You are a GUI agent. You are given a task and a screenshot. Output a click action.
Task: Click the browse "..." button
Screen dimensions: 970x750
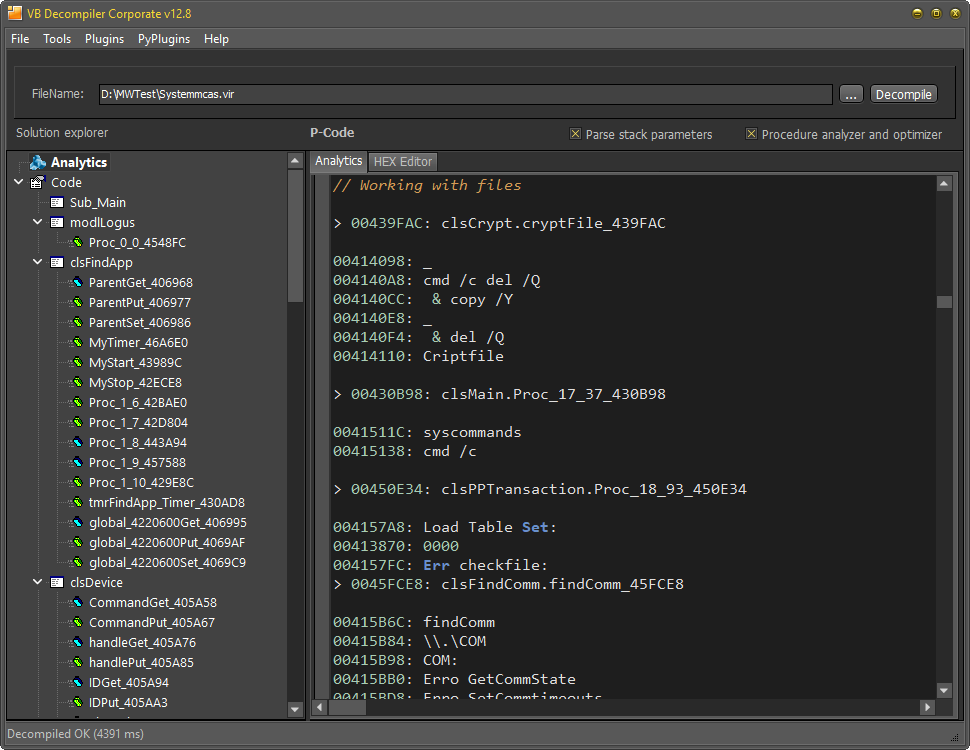point(851,94)
